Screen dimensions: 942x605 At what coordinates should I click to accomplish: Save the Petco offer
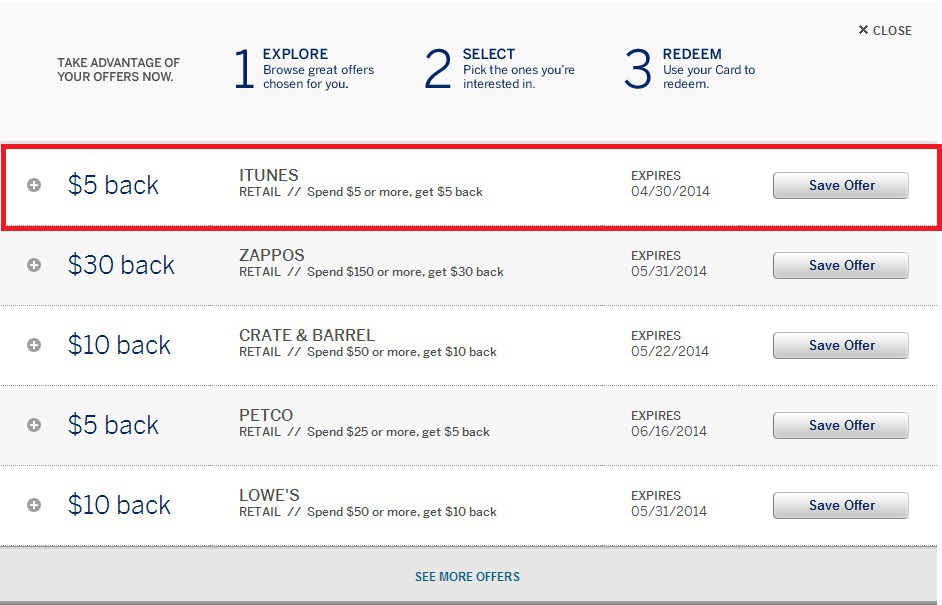tap(840, 425)
